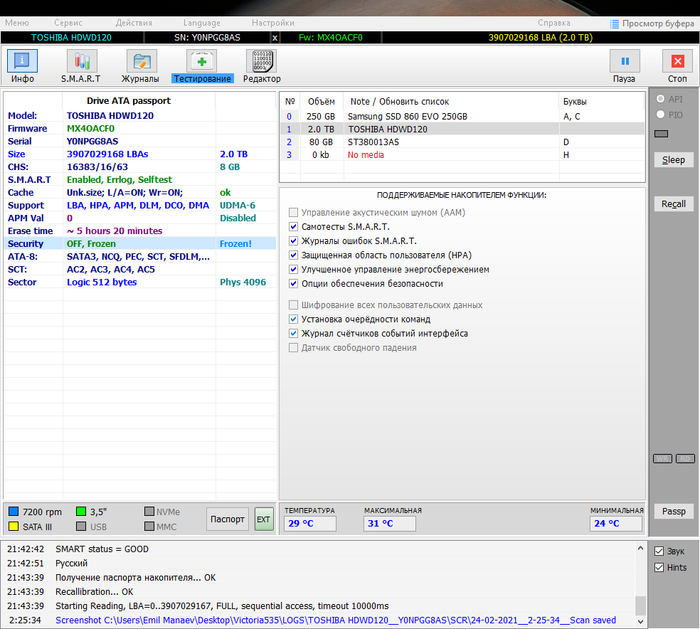Image resolution: width=700 pixels, height=629 pixels.
Task: Open the Инфо drive info panel
Action: tap(22, 66)
